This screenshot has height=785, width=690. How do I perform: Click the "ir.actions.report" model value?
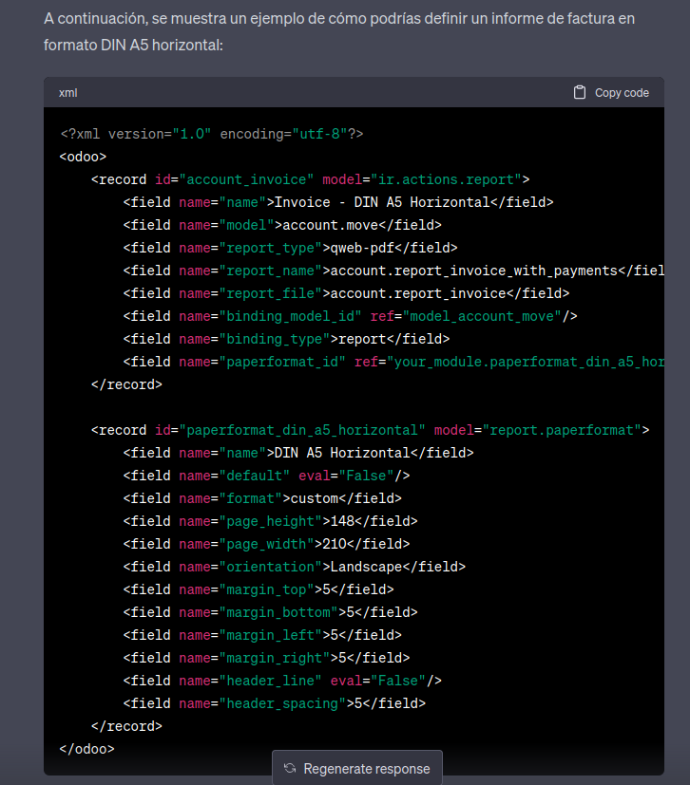445,180
